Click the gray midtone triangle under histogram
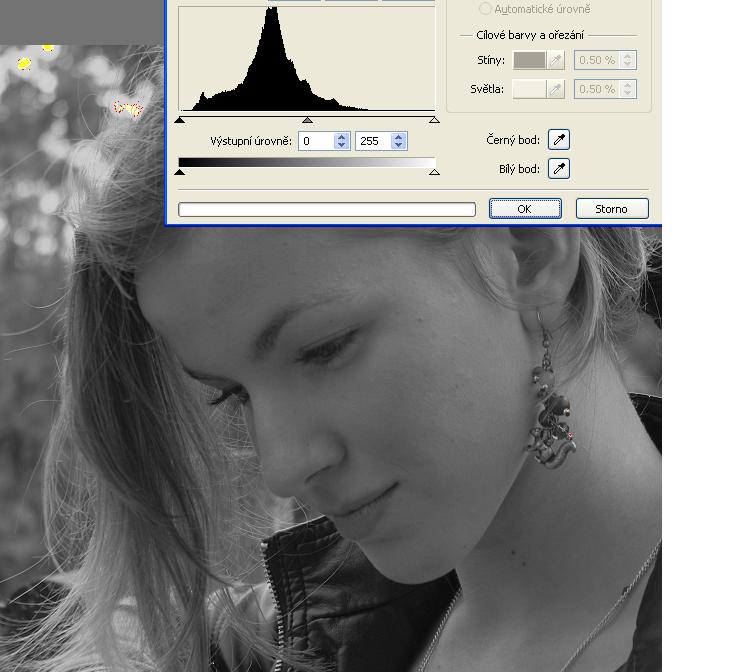The height and width of the screenshot is (672, 729). pyautogui.click(x=307, y=120)
